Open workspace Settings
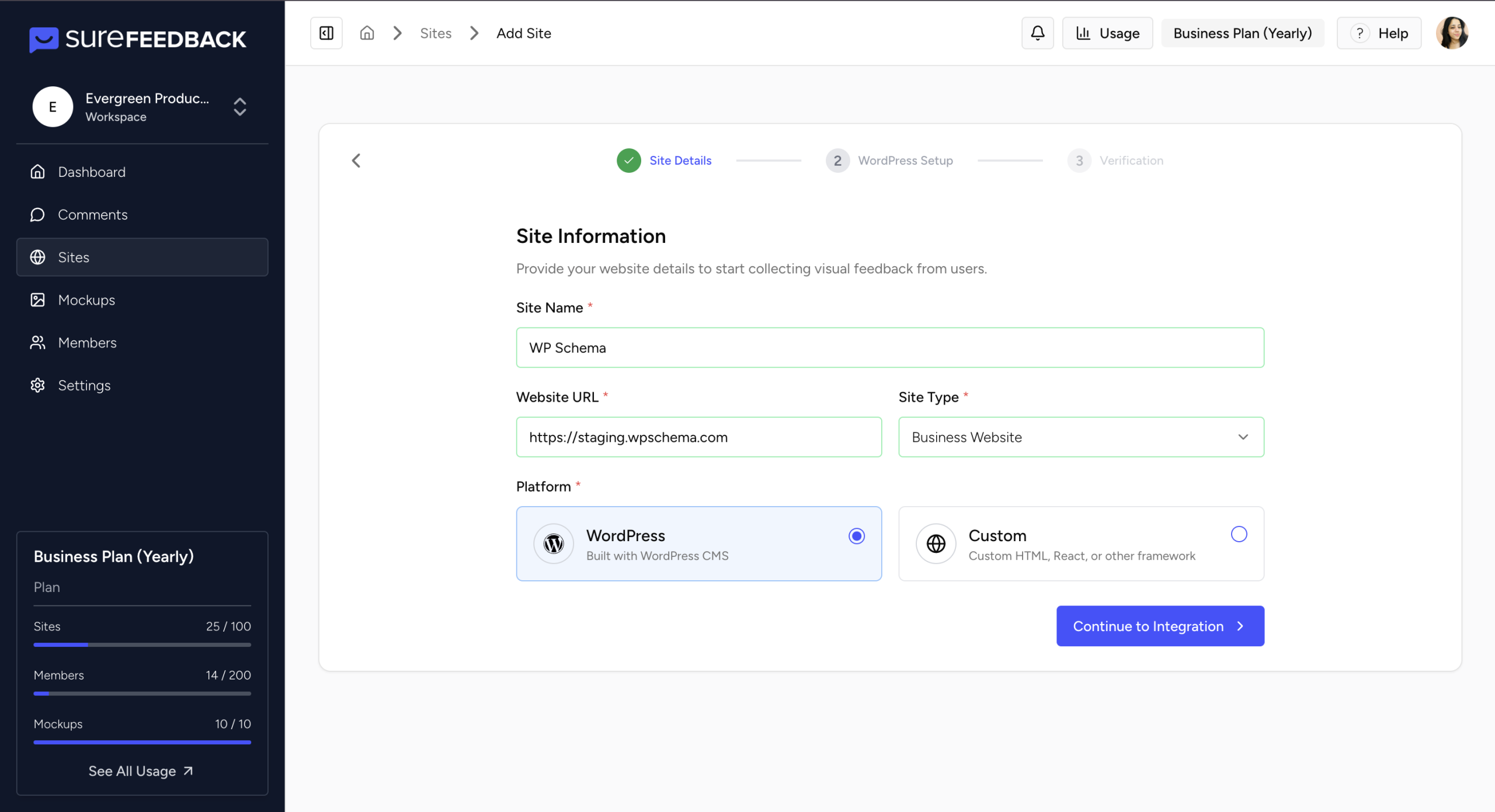Viewport: 1495px width, 812px height. (84, 385)
